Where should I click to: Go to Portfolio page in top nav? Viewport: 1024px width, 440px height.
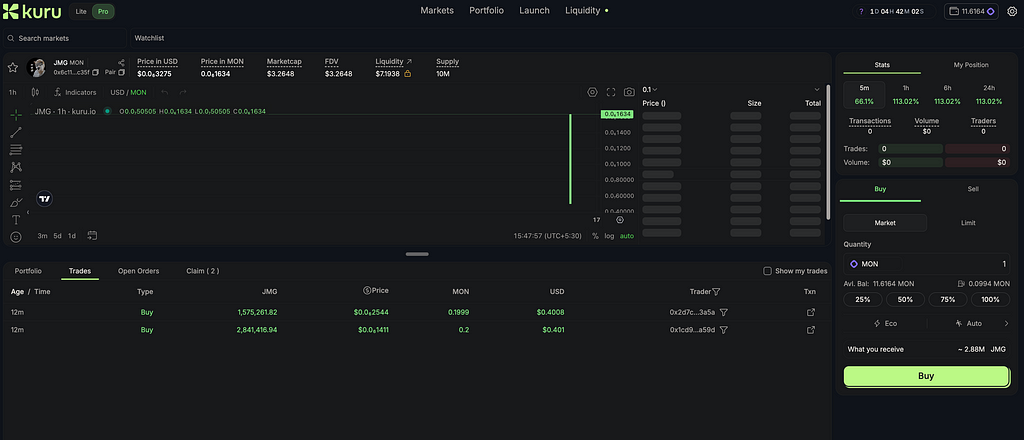(x=487, y=10)
